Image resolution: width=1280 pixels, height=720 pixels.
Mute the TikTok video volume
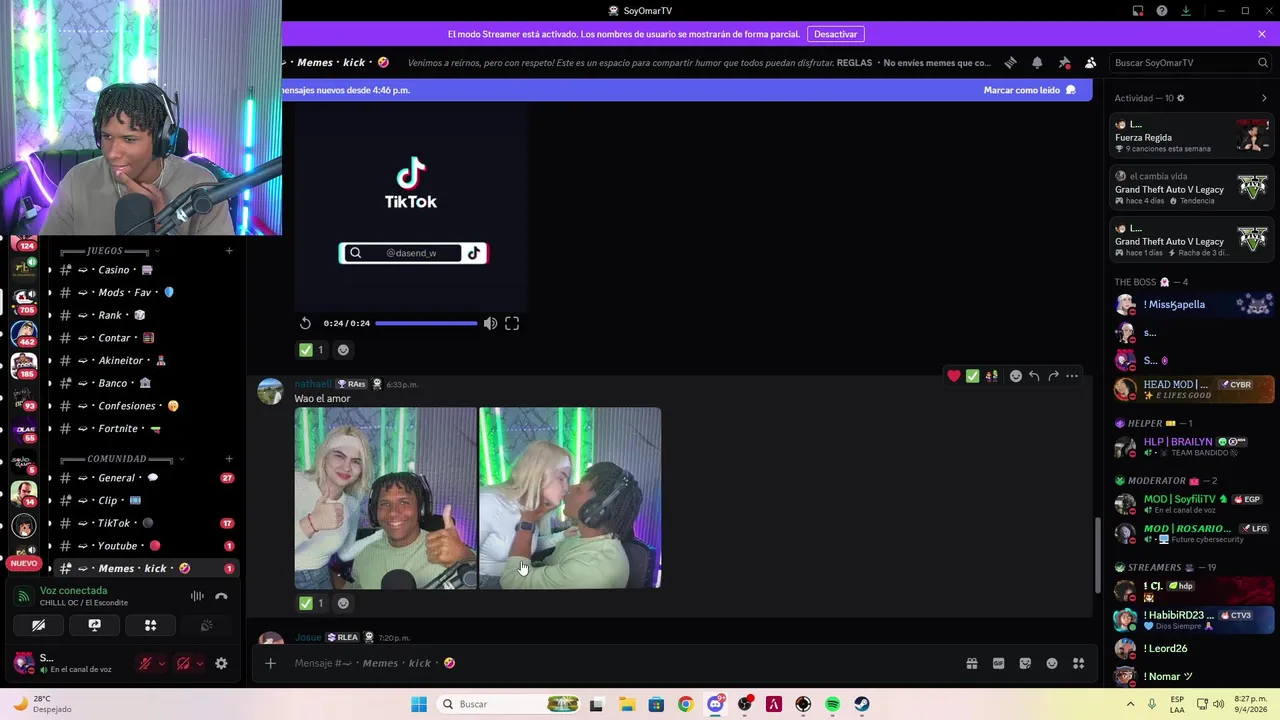click(x=490, y=323)
